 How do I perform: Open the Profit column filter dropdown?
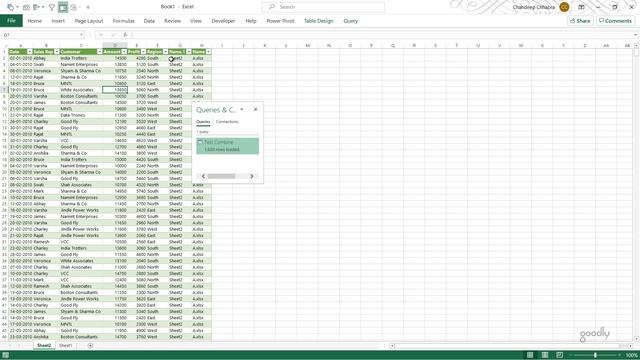pos(143,52)
